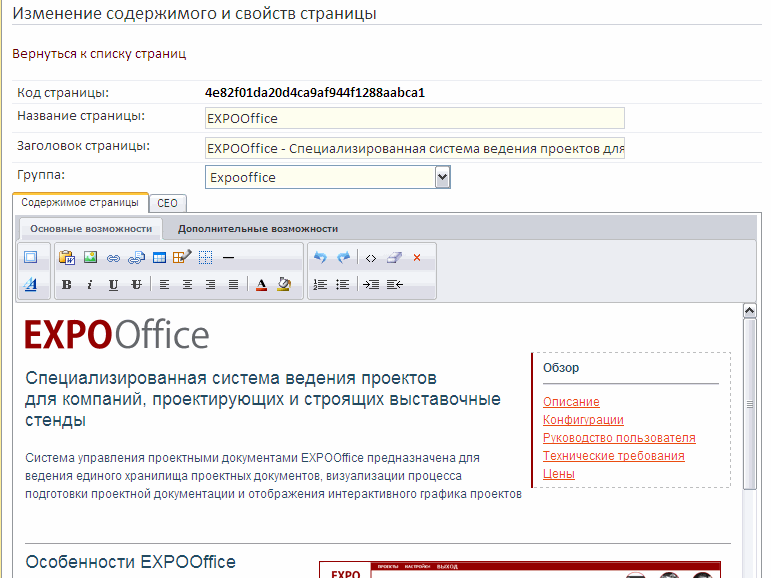The image size is (771, 578).
Task: Open the font color picker
Action: click(x=261, y=284)
